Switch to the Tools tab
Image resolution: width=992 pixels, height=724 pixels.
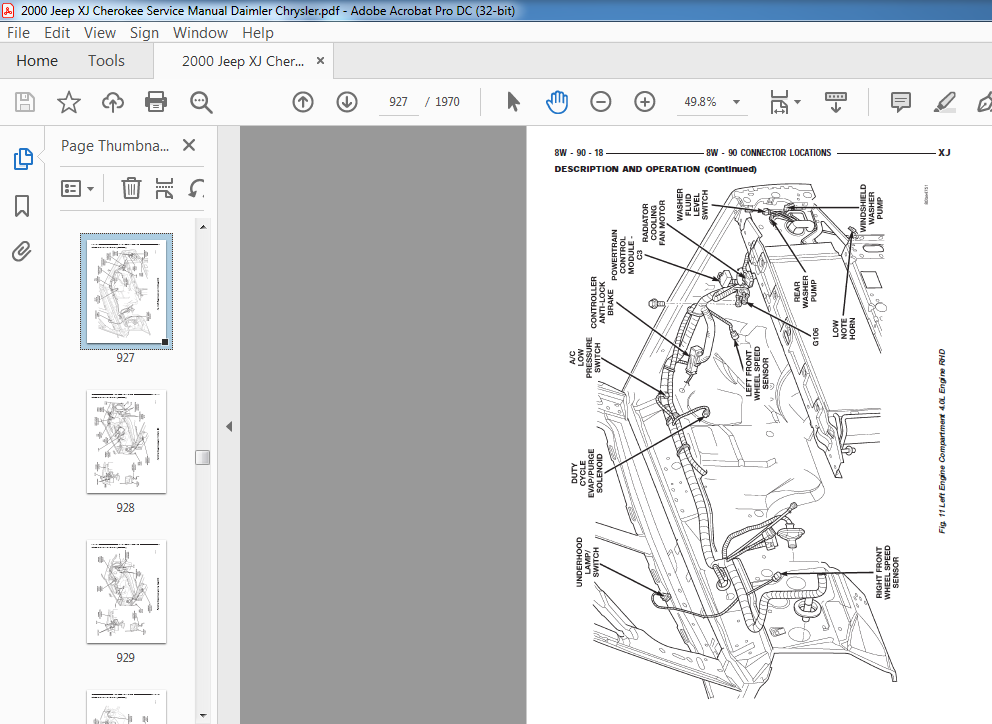coord(106,61)
